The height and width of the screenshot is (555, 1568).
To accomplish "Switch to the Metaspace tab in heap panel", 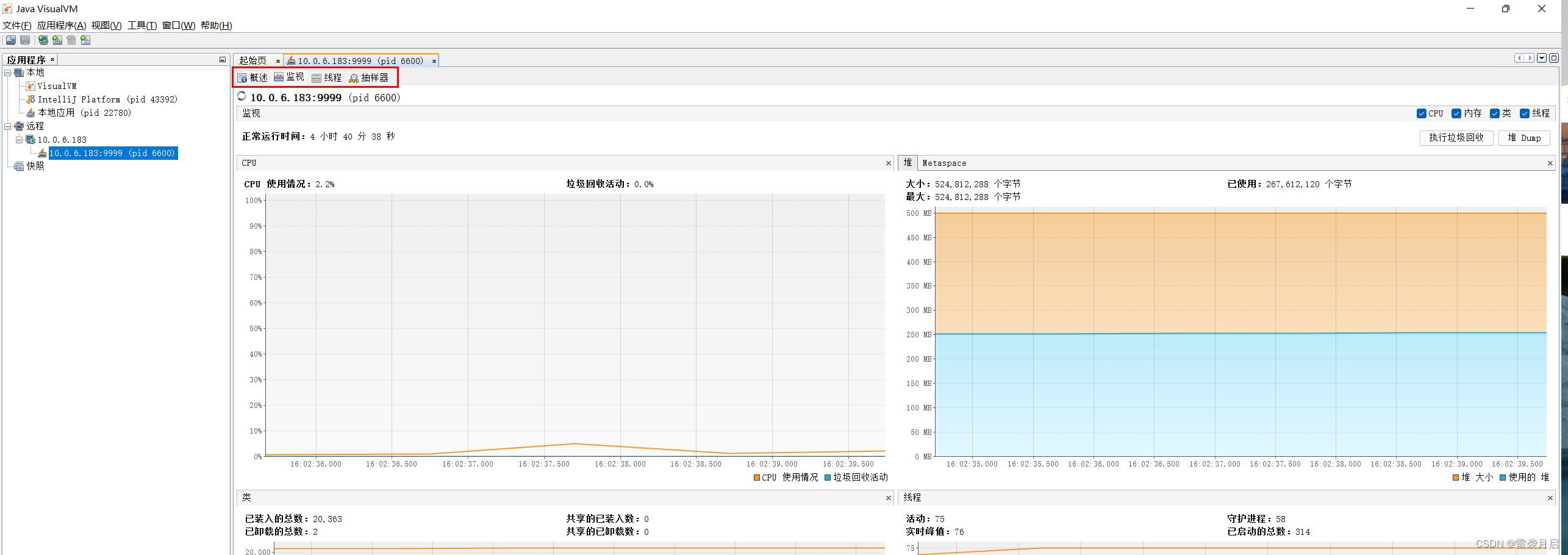I will [x=944, y=163].
